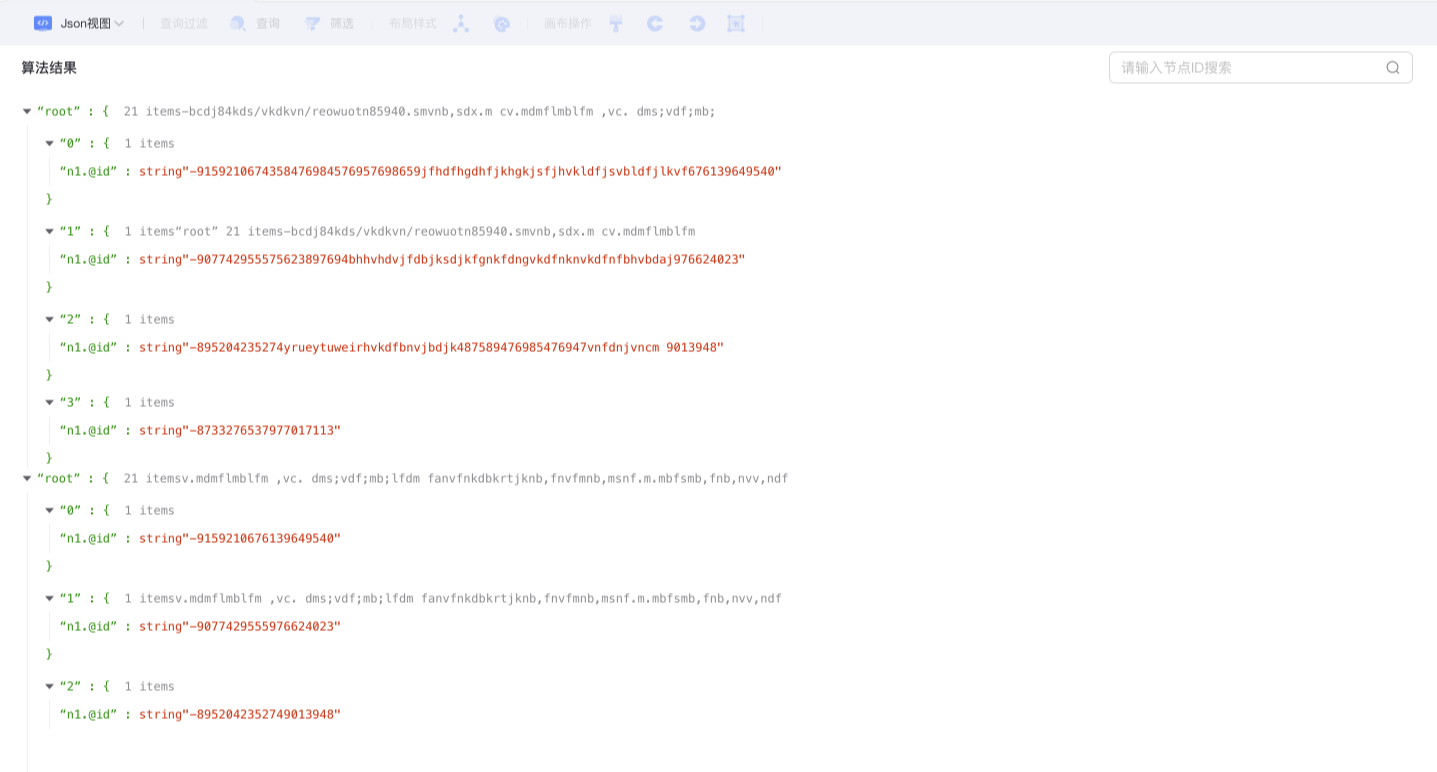Viewport: 1437px width, 772px height.
Task: Select the frame selection icon
Action: point(736,24)
